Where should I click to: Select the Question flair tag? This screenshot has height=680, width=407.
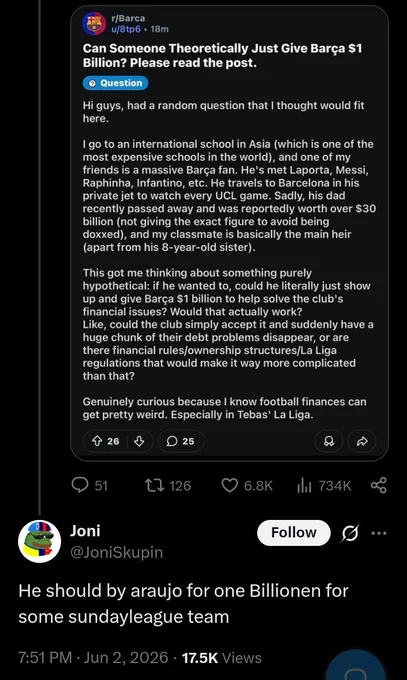point(115,83)
